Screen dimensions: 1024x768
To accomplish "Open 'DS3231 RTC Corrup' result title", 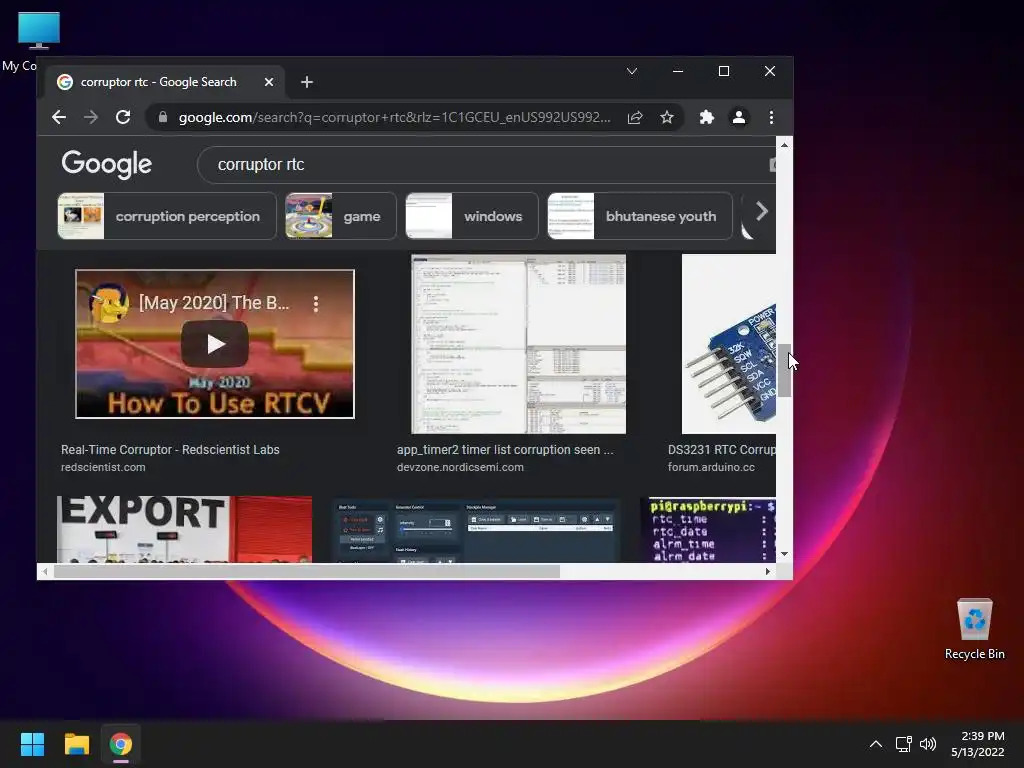I will click(x=722, y=449).
